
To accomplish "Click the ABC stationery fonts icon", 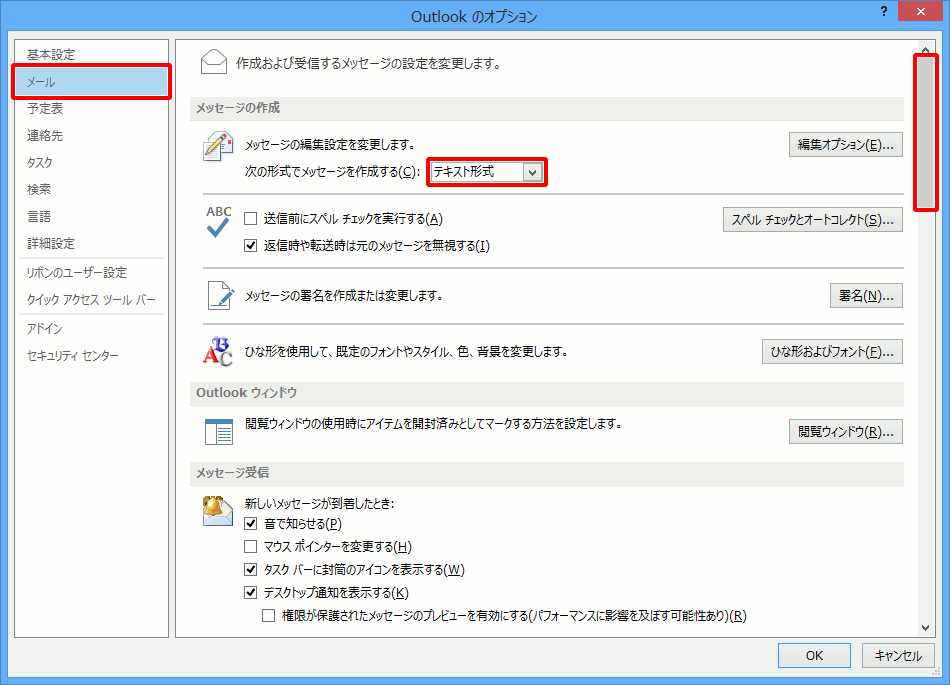I will point(218,351).
